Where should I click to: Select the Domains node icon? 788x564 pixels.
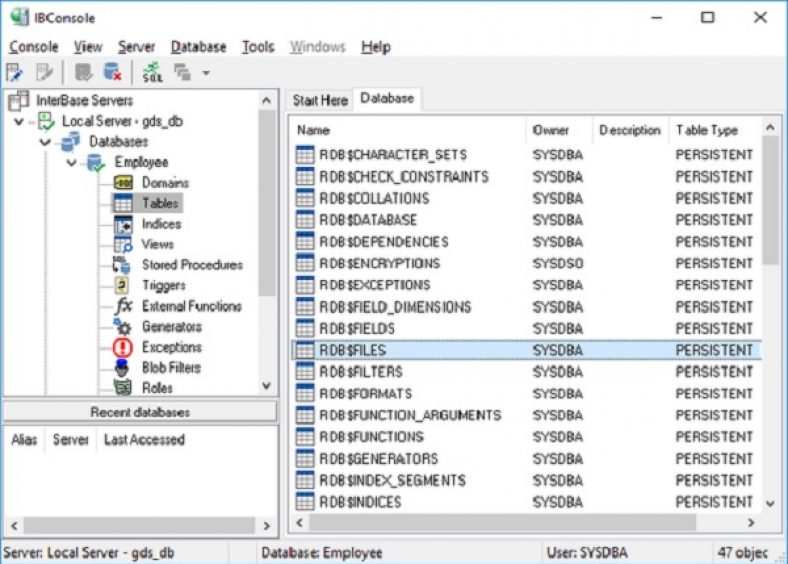123,182
